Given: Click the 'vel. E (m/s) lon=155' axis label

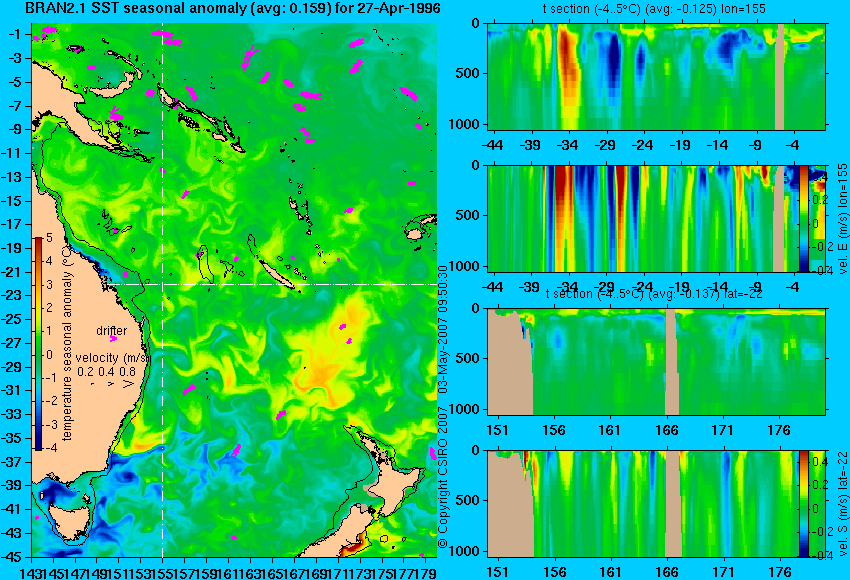Looking at the screenshot, I should [x=842, y=218].
